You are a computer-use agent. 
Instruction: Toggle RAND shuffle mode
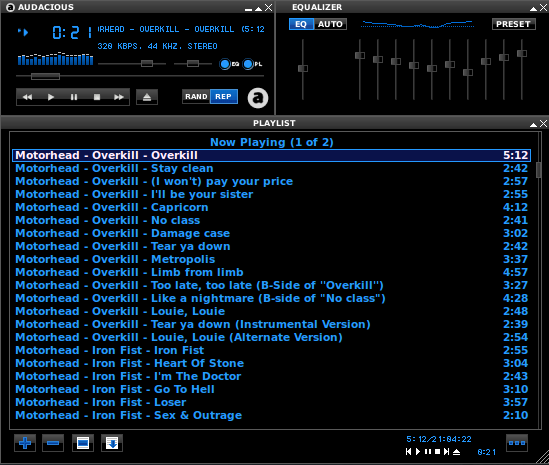(196, 97)
